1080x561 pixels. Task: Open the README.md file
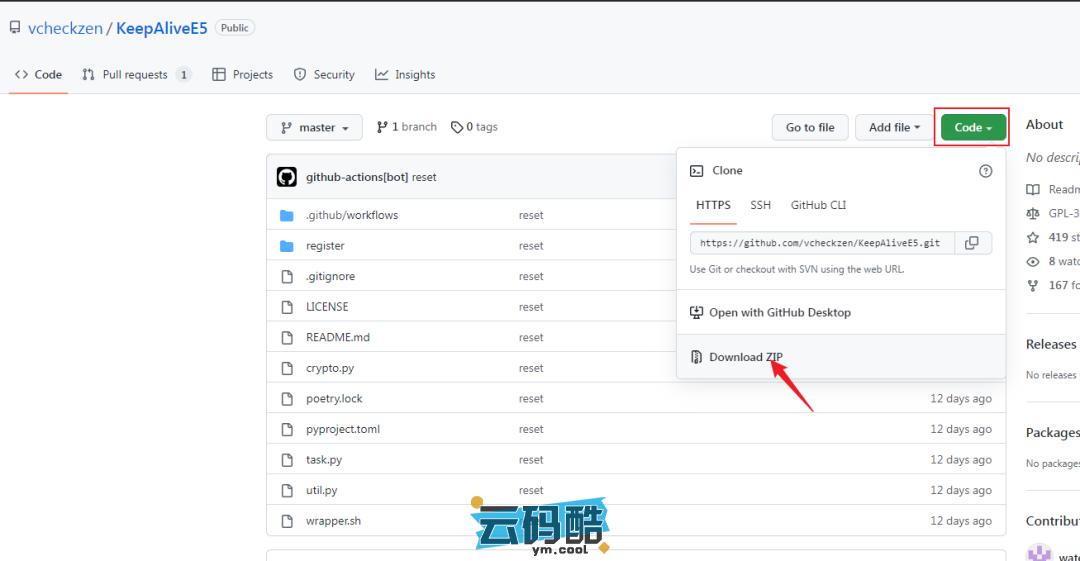[x=338, y=338]
